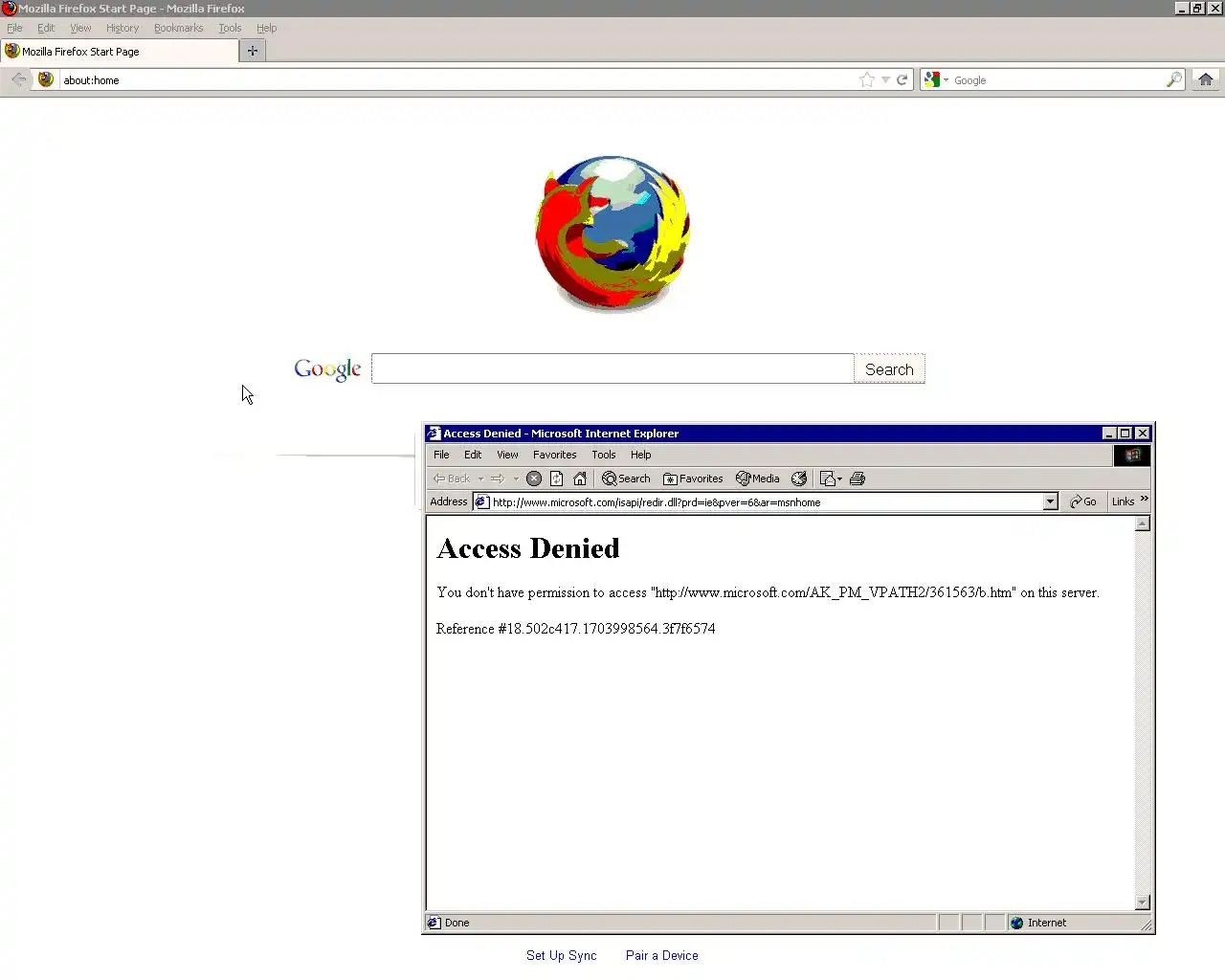The width and height of the screenshot is (1225, 980).
Task: Select the Mozilla Firefox Start Page tab
Action: (x=119, y=52)
